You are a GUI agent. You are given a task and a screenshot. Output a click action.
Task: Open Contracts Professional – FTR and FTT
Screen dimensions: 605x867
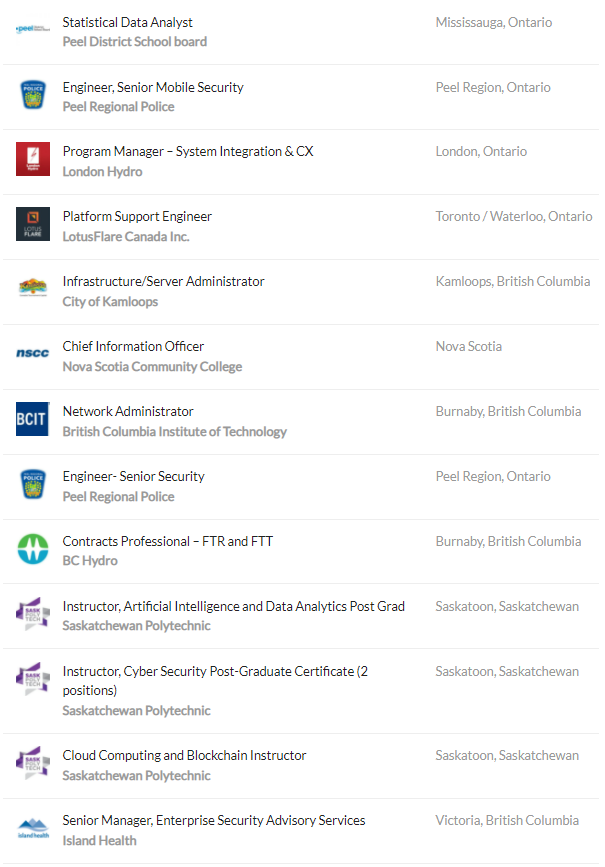pos(168,542)
